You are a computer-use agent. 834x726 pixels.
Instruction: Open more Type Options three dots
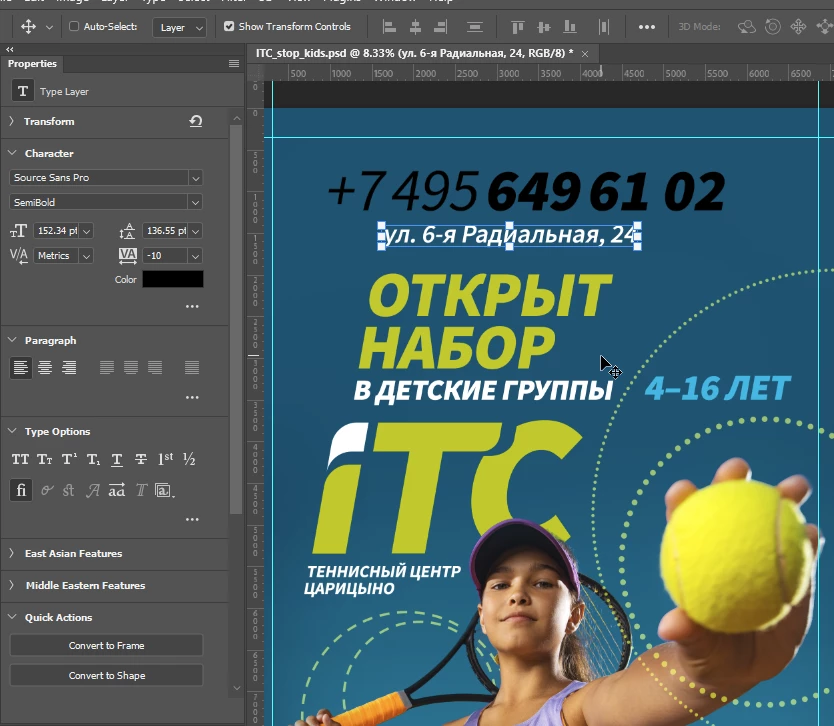[x=192, y=519]
